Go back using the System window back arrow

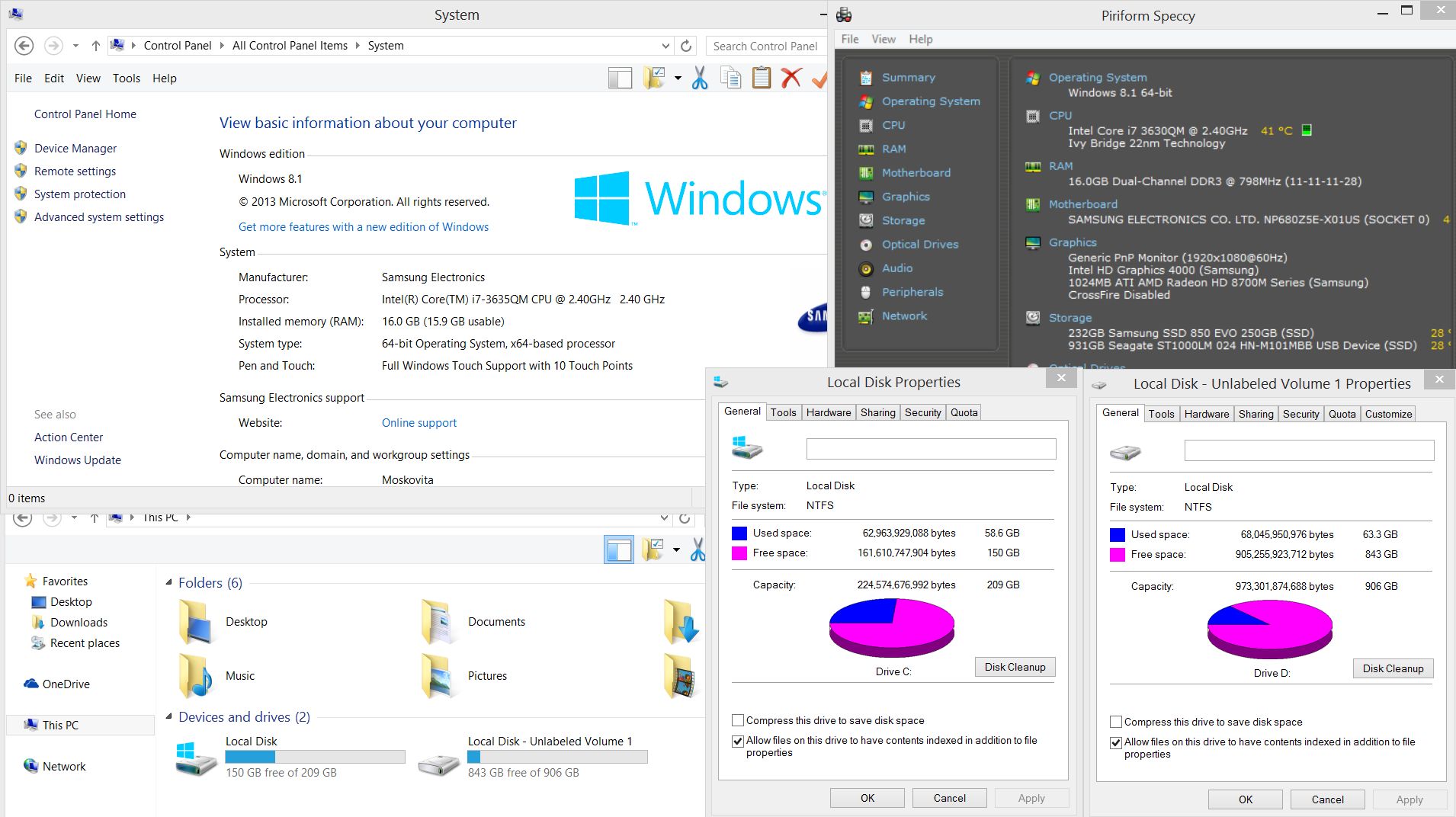(24, 46)
